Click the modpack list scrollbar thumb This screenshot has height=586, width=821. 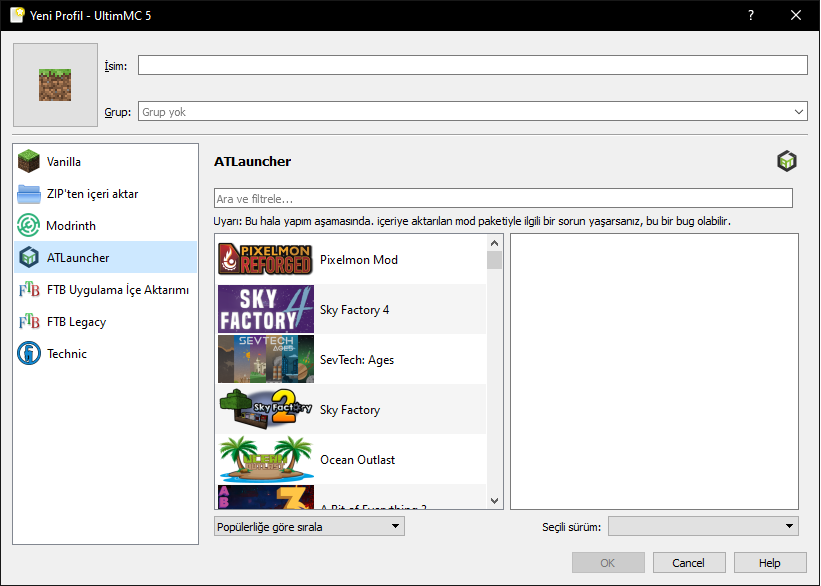[x=494, y=260]
